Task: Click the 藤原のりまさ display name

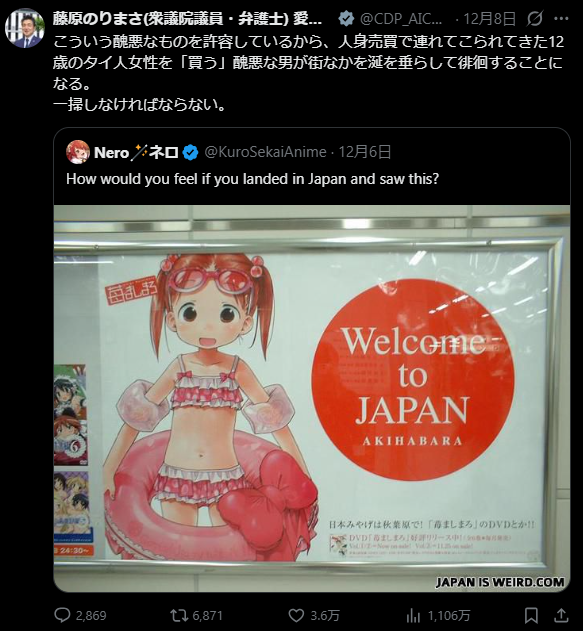Action: (x=187, y=19)
